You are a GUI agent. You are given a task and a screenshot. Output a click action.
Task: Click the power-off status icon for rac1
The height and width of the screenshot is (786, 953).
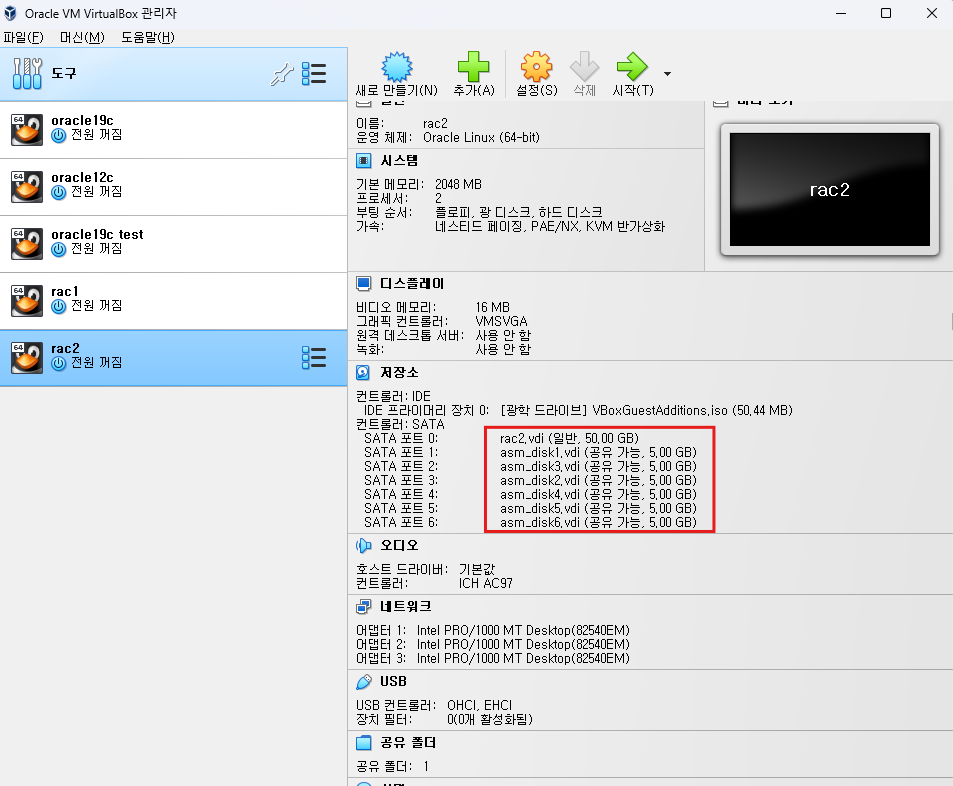(x=58, y=306)
